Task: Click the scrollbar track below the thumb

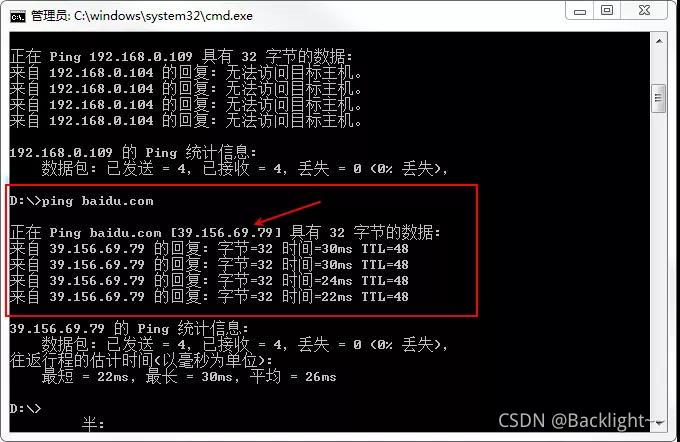Action: click(x=659, y=260)
